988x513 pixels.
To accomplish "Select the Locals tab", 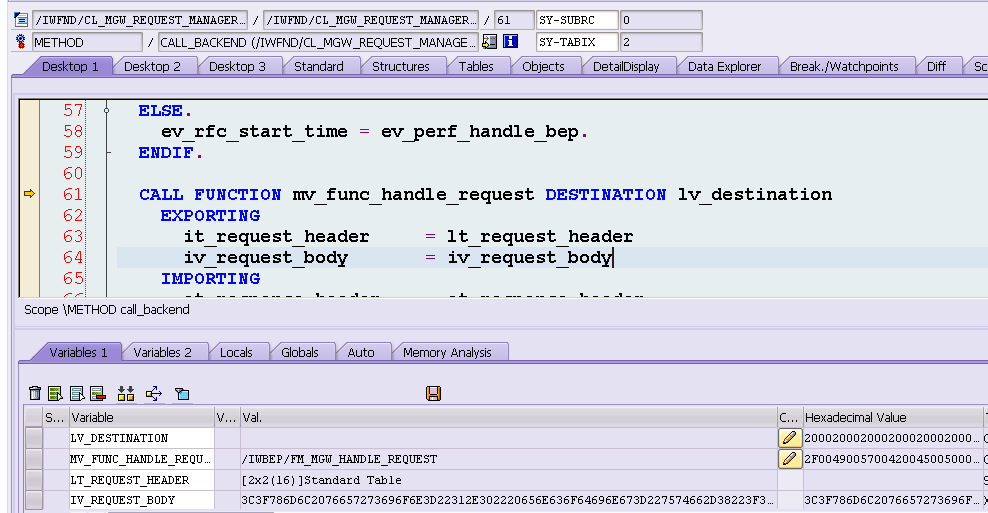I will point(236,352).
